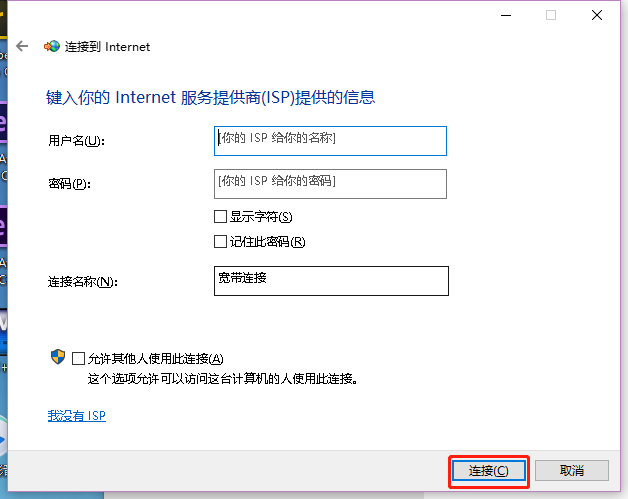Check 允许其他人使用此连接(A) option
The width and height of the screenshot is (628, 499).
(78, 358)
